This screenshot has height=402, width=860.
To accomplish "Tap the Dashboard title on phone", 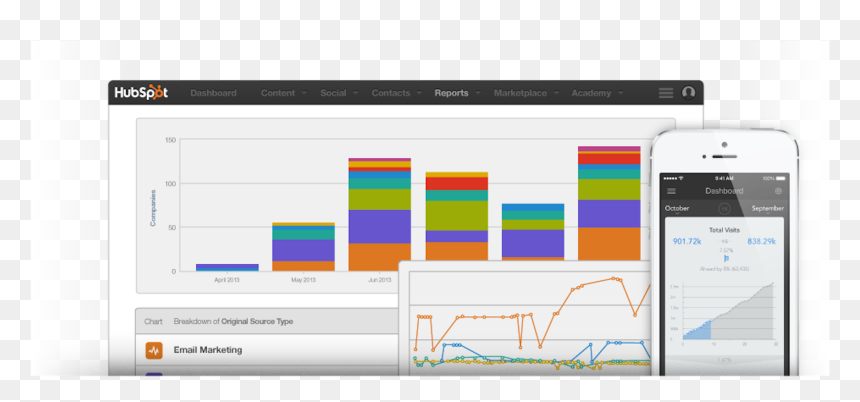I will pos(724,191).
